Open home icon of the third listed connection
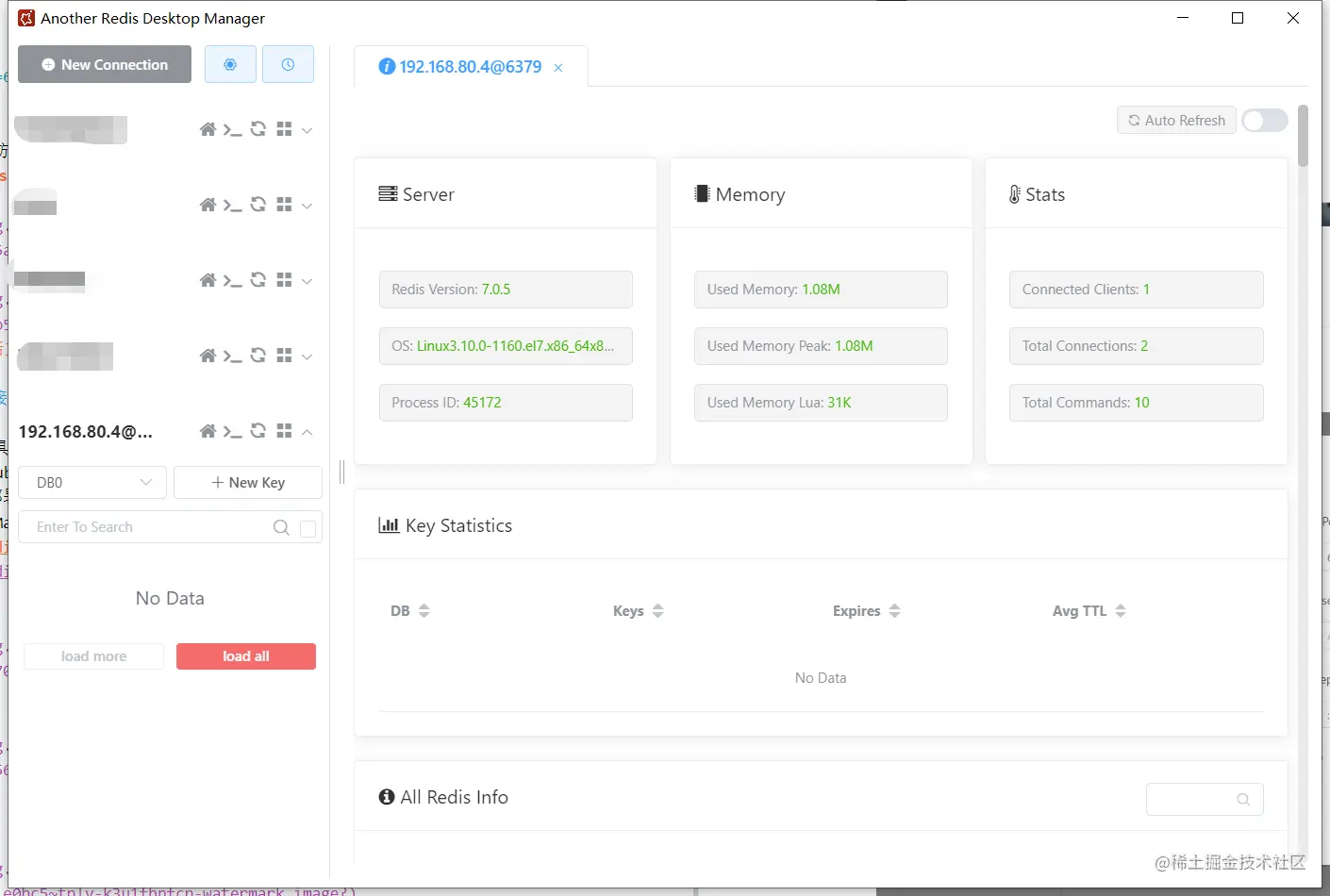Viewport: 1330px width, 896px height. [208, 280]
